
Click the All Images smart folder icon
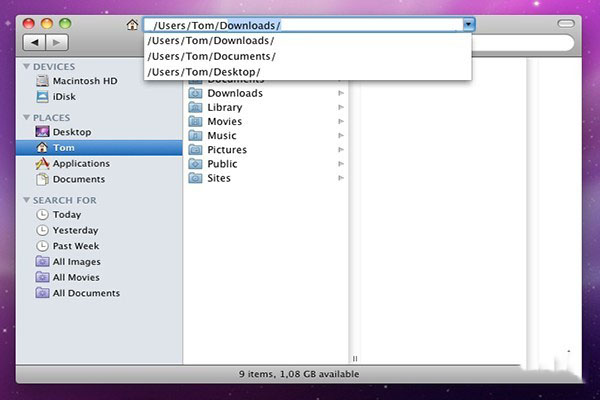click(x=42, y=261)
